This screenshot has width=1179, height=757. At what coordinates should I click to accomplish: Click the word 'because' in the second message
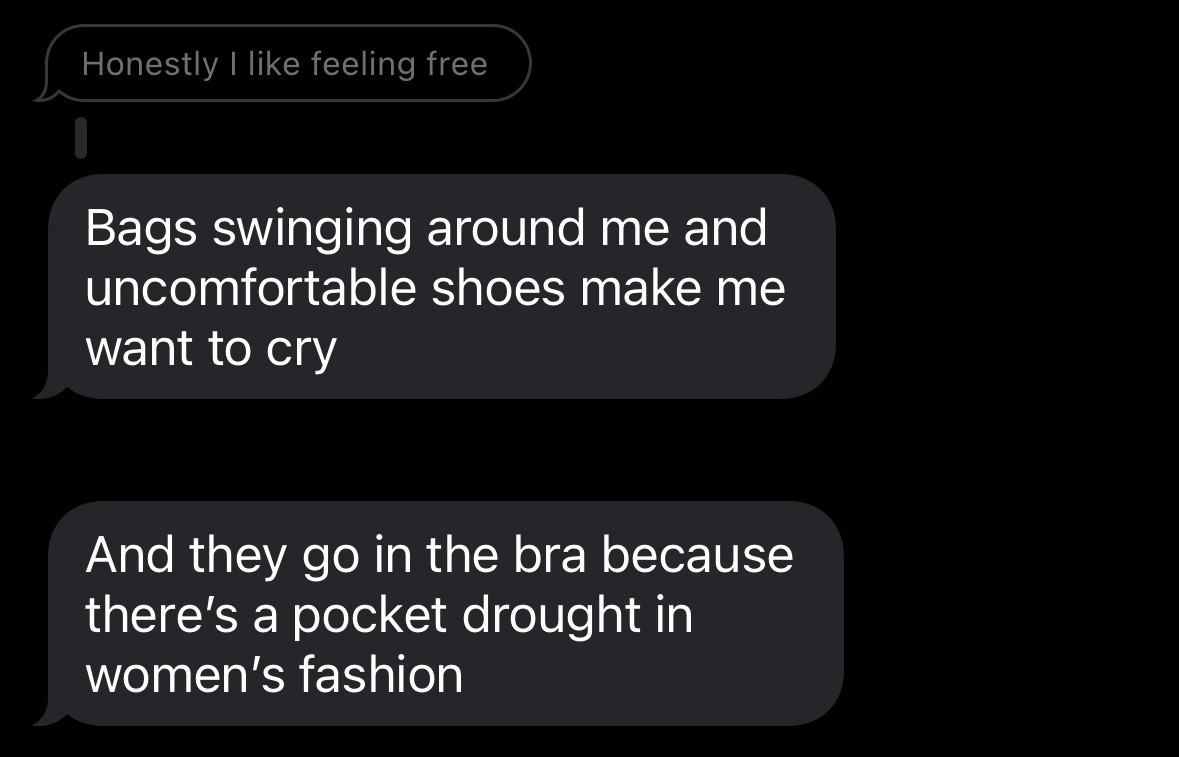(x=697, y=555)
